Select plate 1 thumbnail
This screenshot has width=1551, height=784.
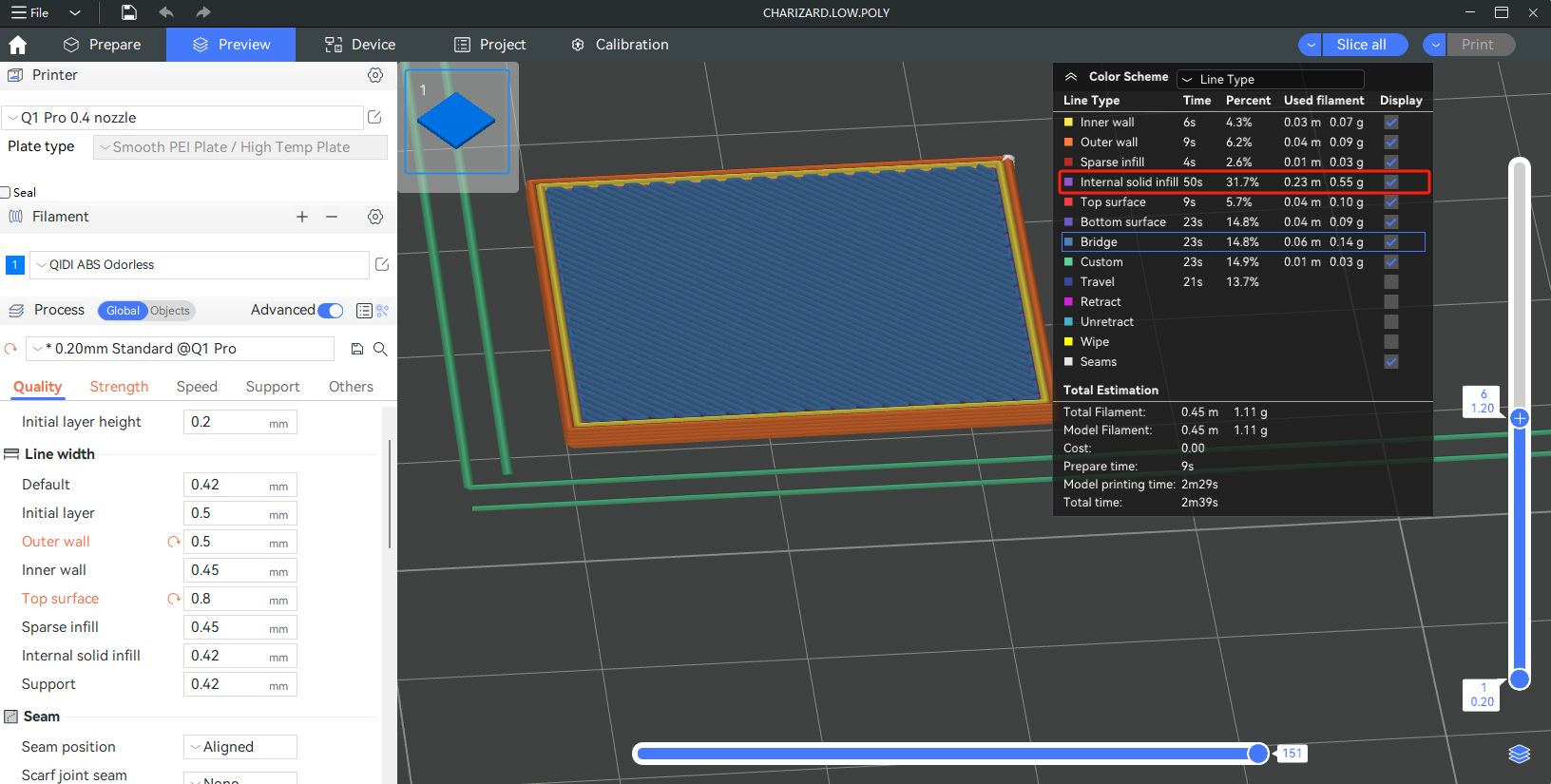coord(457,122)
